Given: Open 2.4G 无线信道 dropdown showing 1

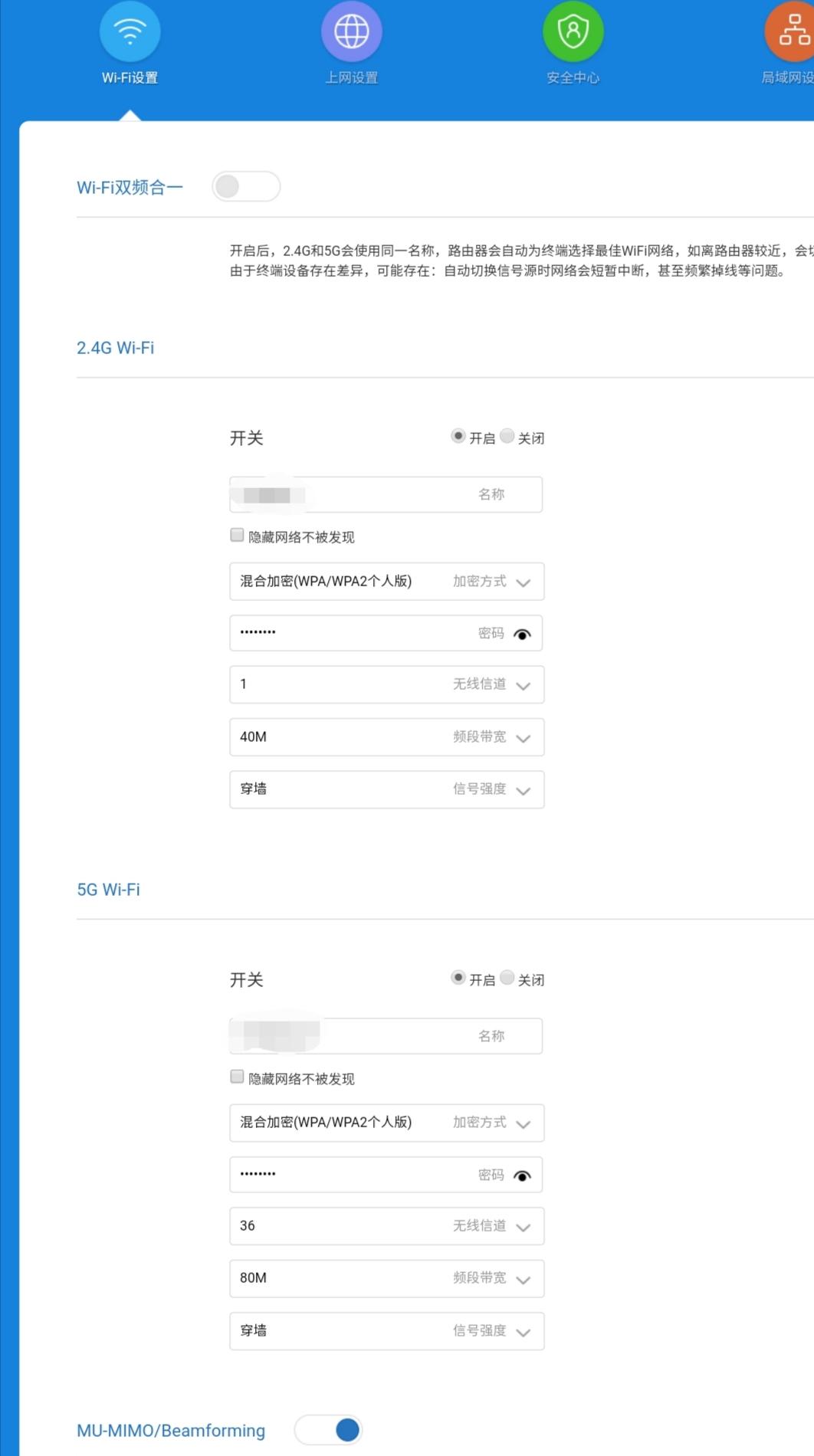Looking at the screenshot, I should [386, 684].
